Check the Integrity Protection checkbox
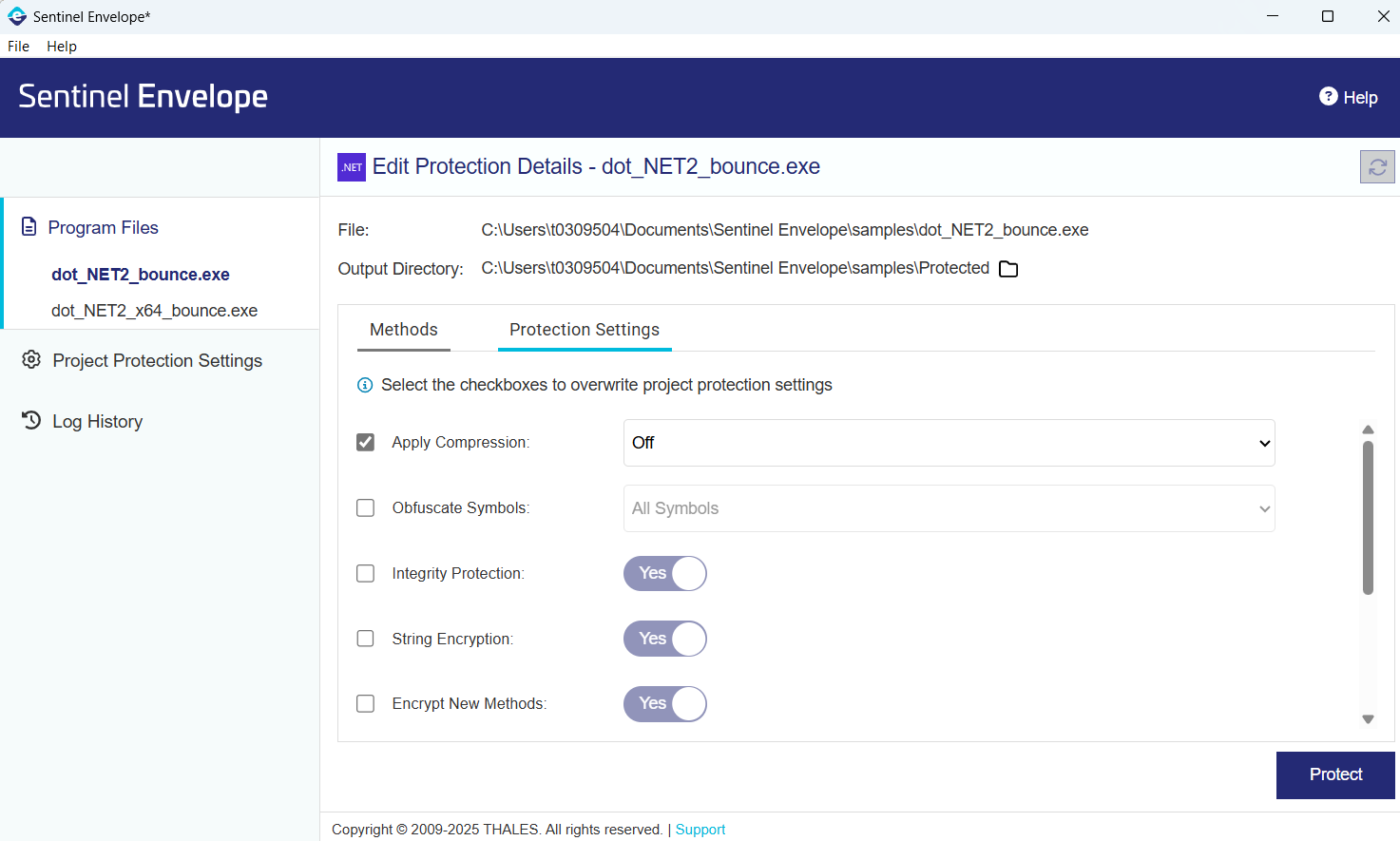The image size is (1400, 841). [x=365, y=573]
